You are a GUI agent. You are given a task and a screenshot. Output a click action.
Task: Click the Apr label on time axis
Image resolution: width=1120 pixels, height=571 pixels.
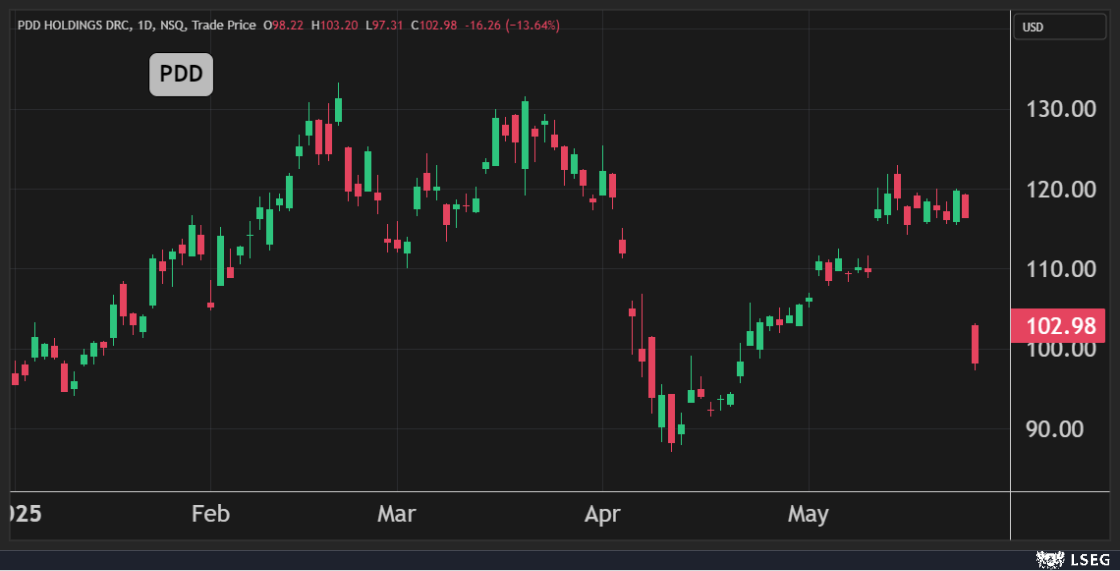[x=602, y=515]
